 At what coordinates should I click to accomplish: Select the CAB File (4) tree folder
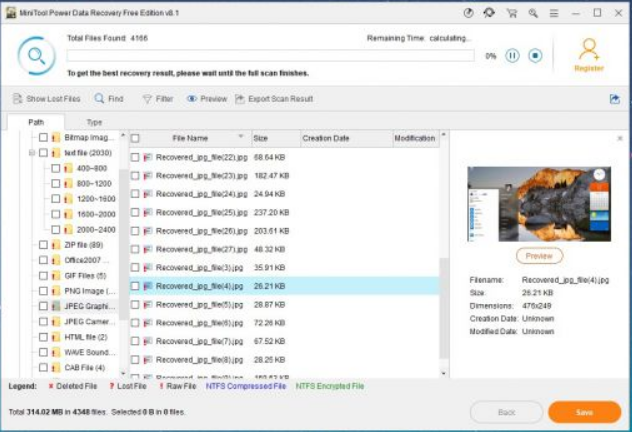(85, 368)
